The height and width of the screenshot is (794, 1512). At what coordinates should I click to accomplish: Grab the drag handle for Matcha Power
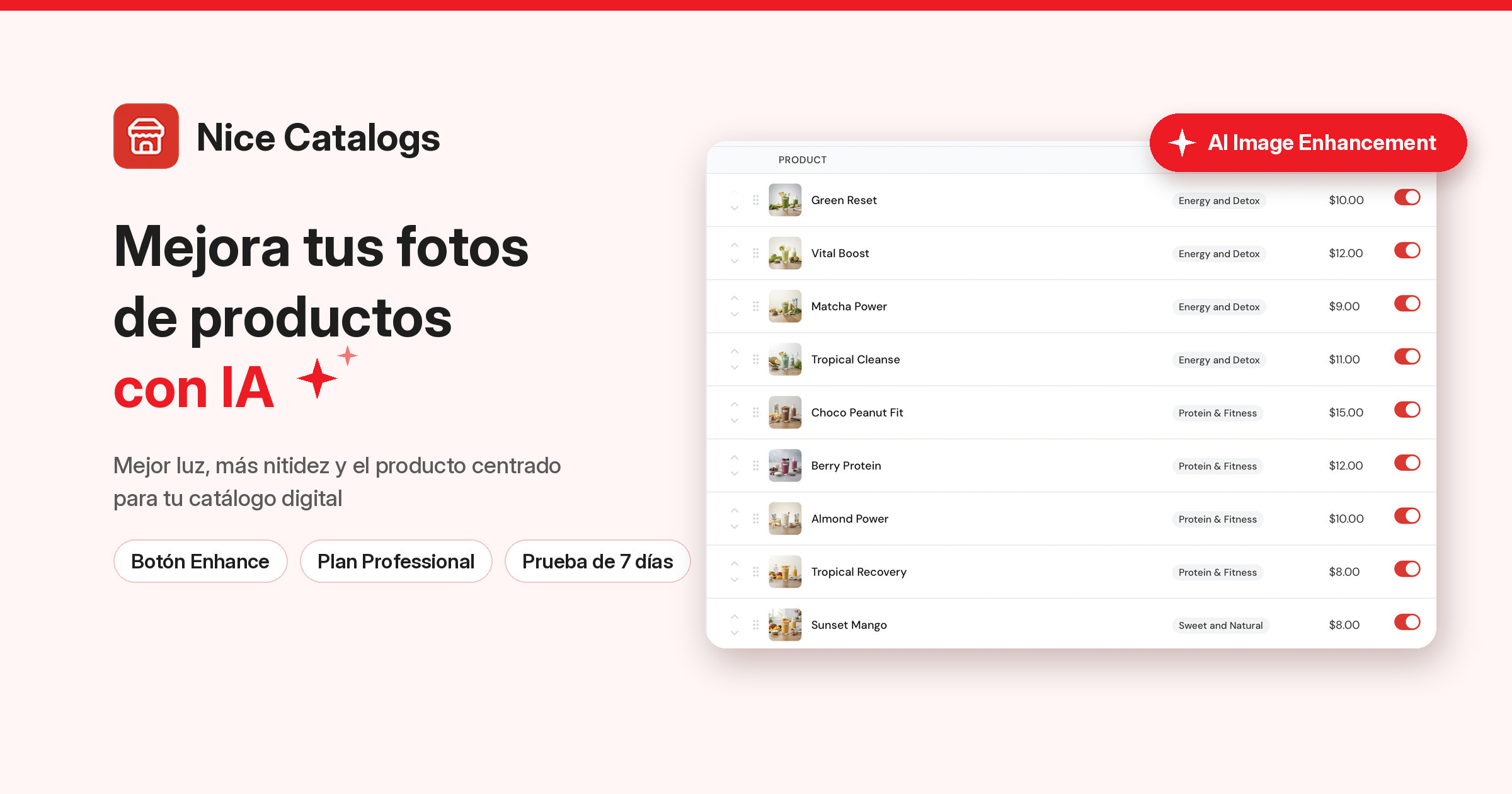pyautogui.click(x=755, y=306)
